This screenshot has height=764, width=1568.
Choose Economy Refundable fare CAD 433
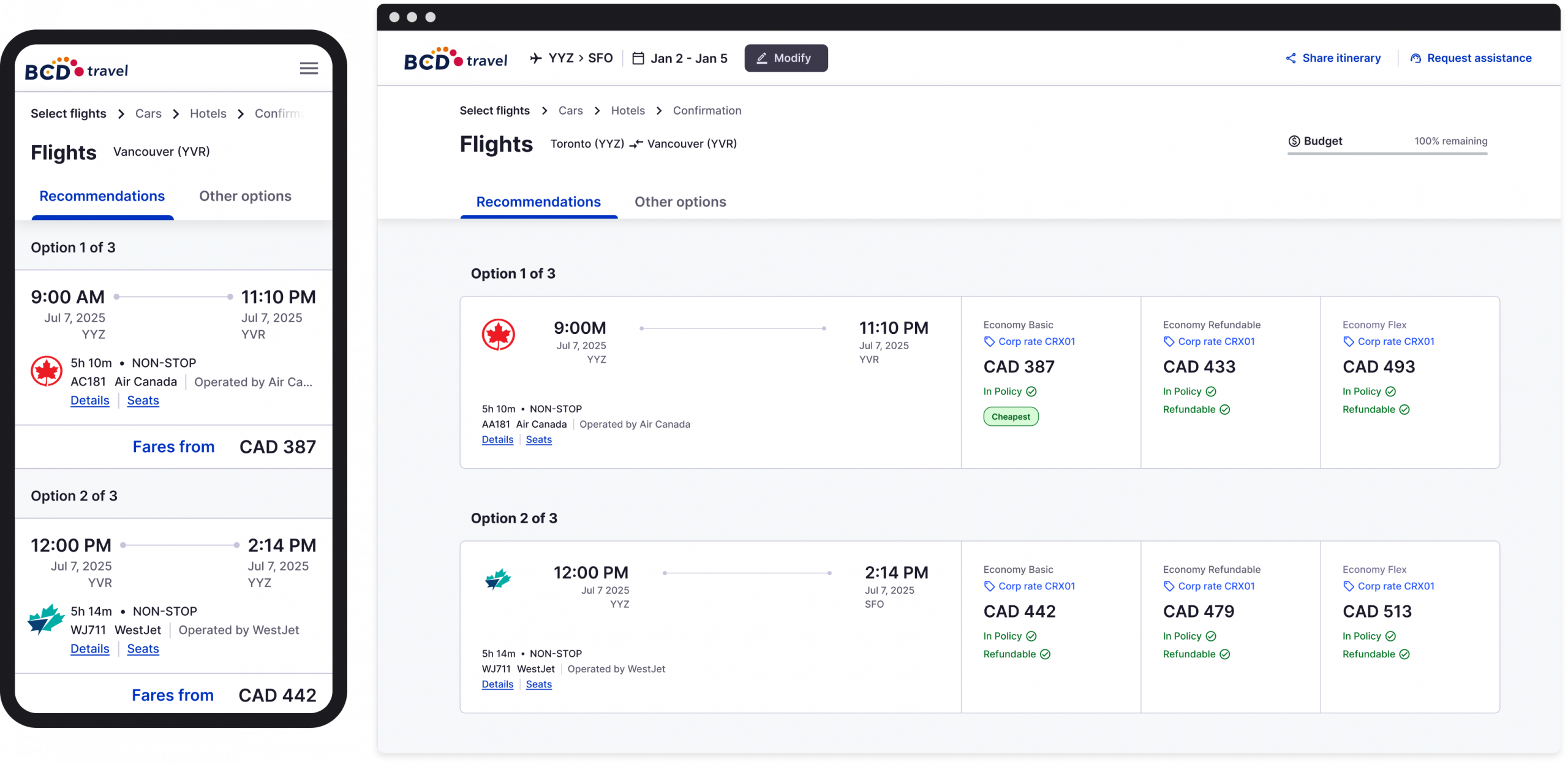(x=1199, y=367)
